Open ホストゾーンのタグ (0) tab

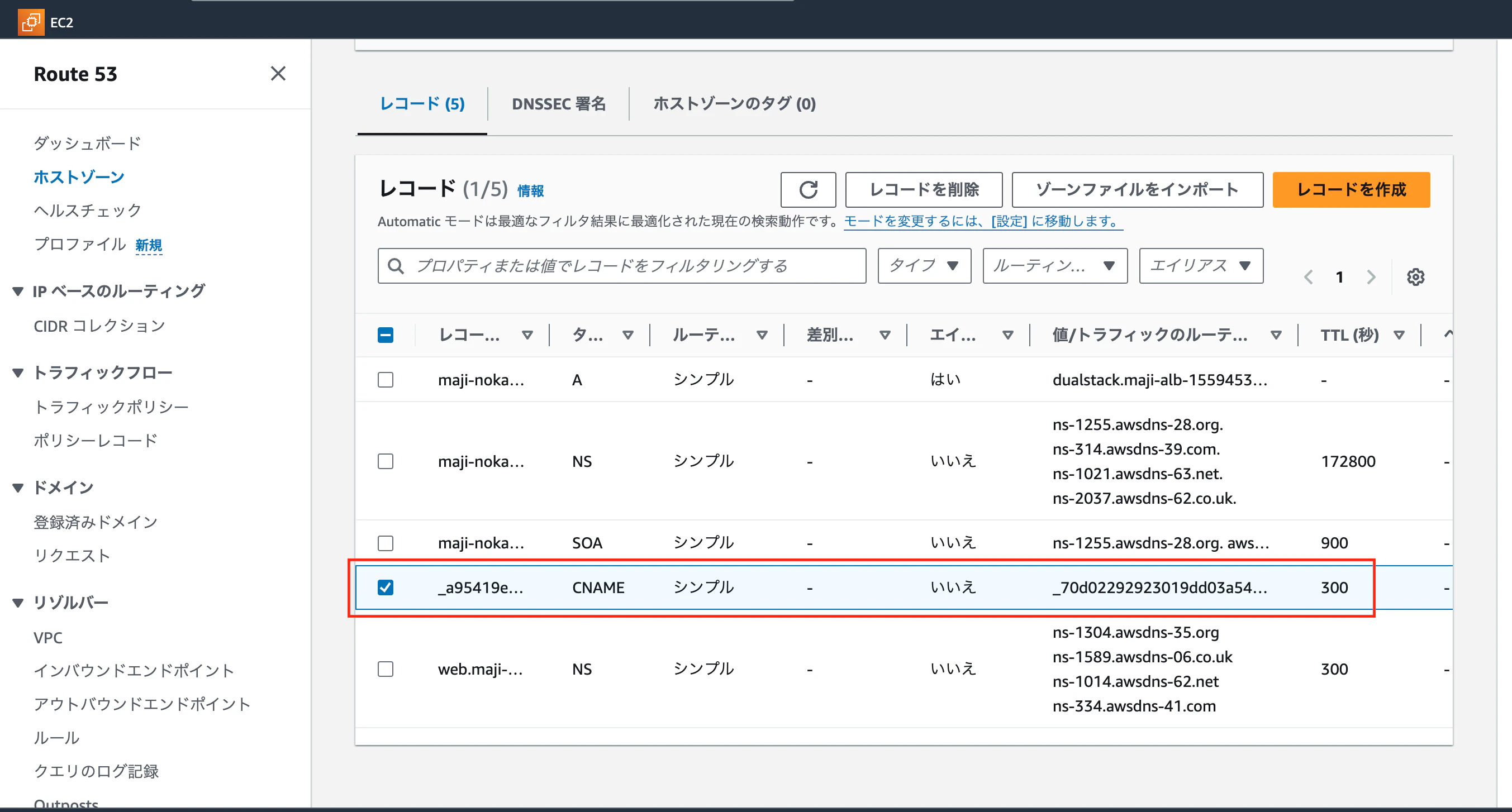tap(734, 104)
